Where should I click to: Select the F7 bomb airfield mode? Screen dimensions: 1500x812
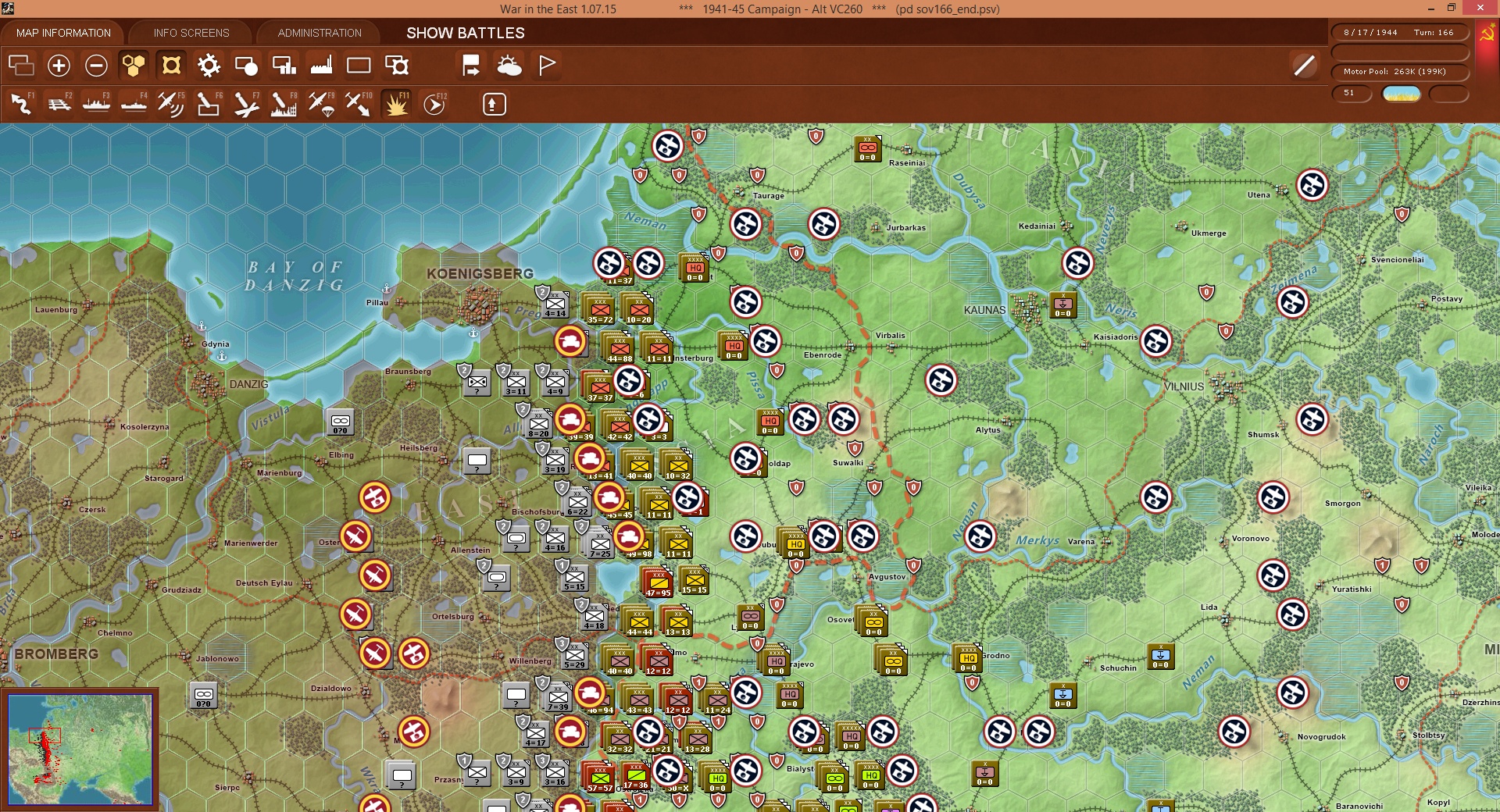click(246, 104)
